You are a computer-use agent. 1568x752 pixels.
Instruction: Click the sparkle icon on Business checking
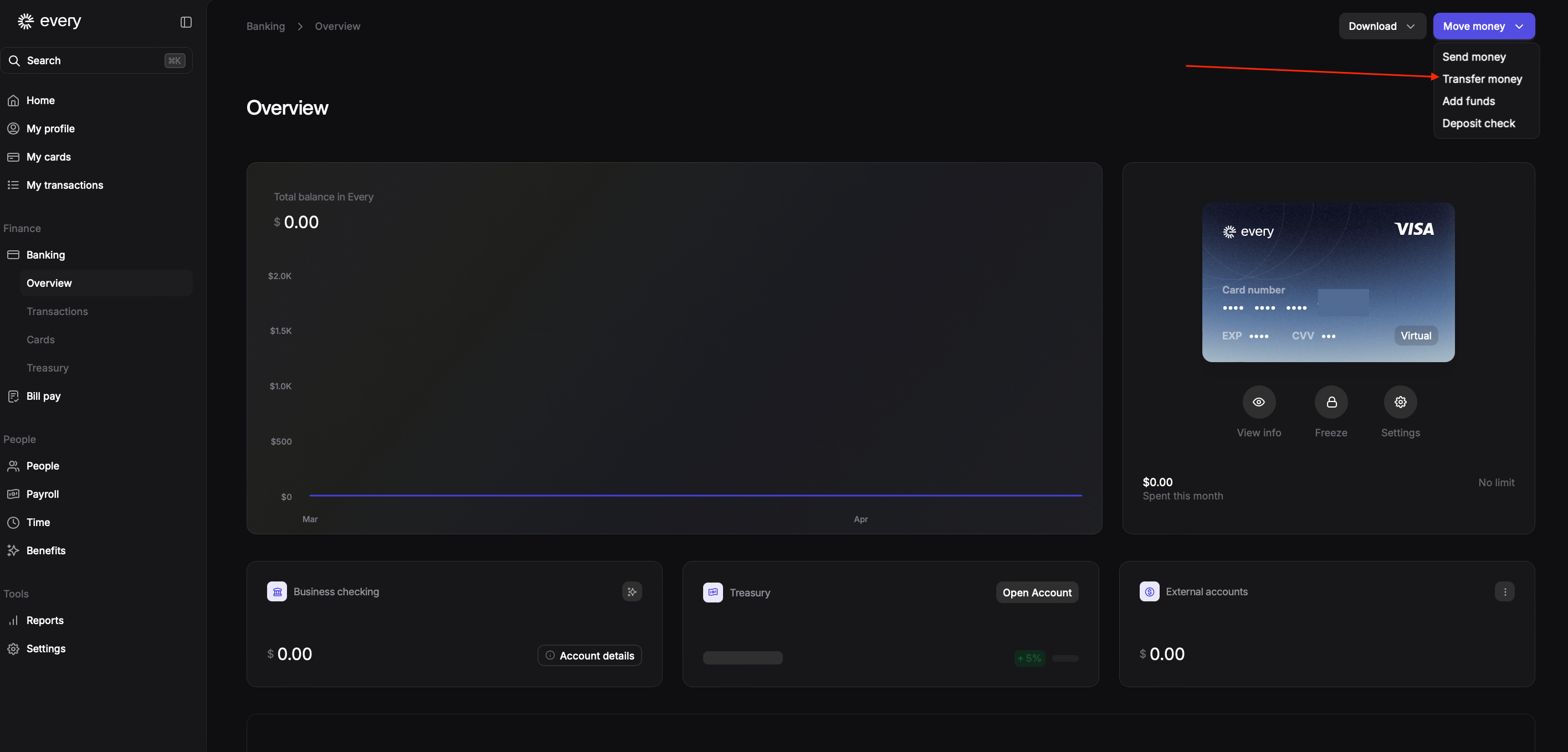pos(632,591)
